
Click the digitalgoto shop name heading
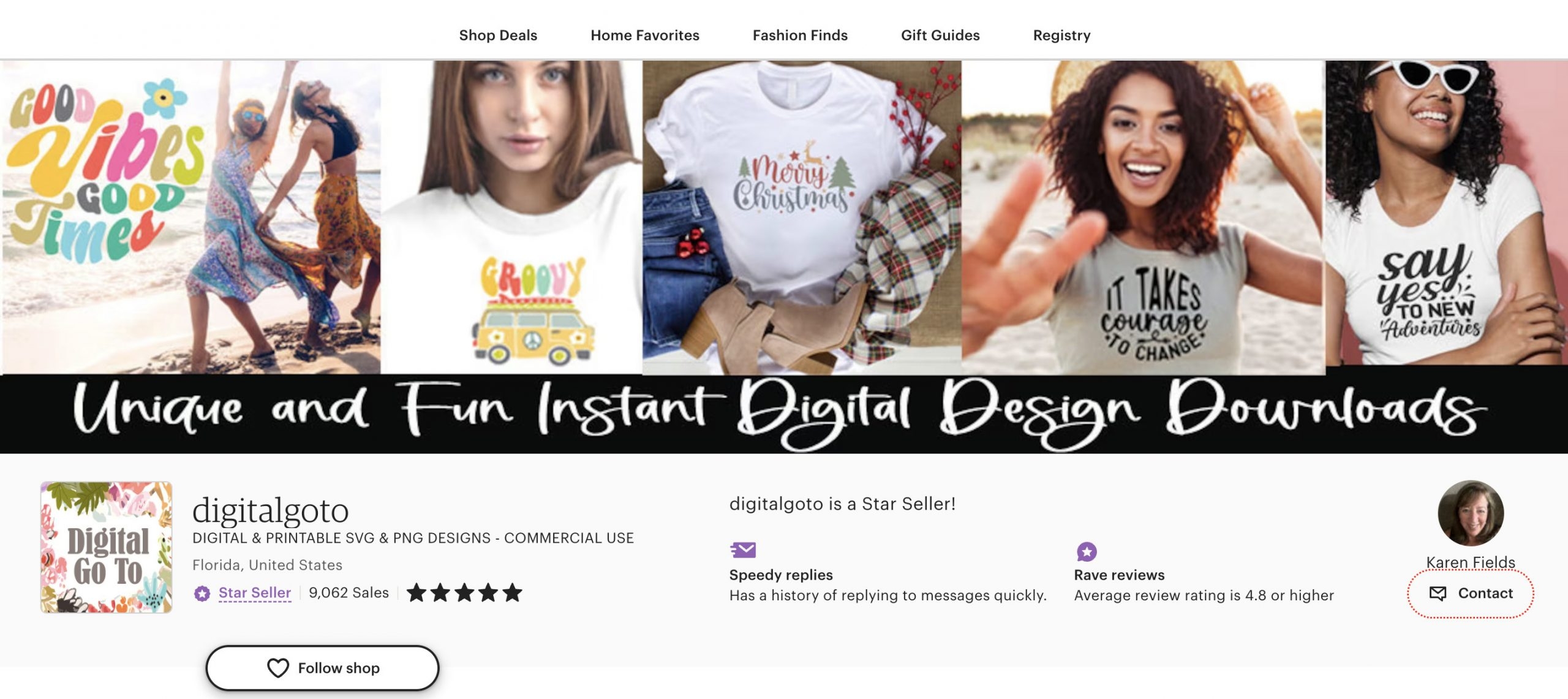270,510
